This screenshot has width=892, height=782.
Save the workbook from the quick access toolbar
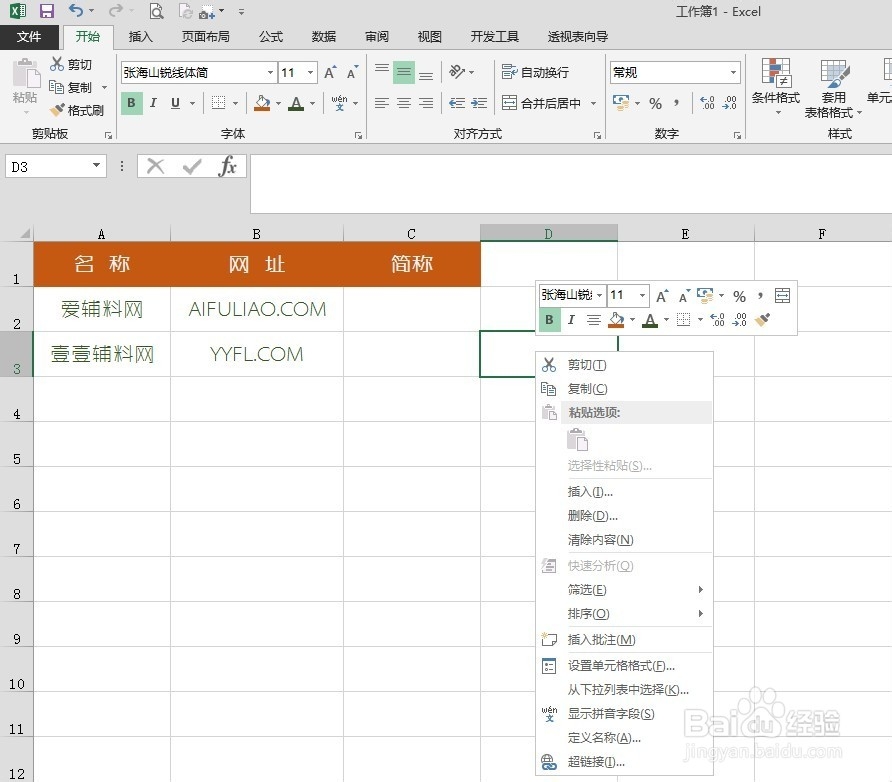46,11
